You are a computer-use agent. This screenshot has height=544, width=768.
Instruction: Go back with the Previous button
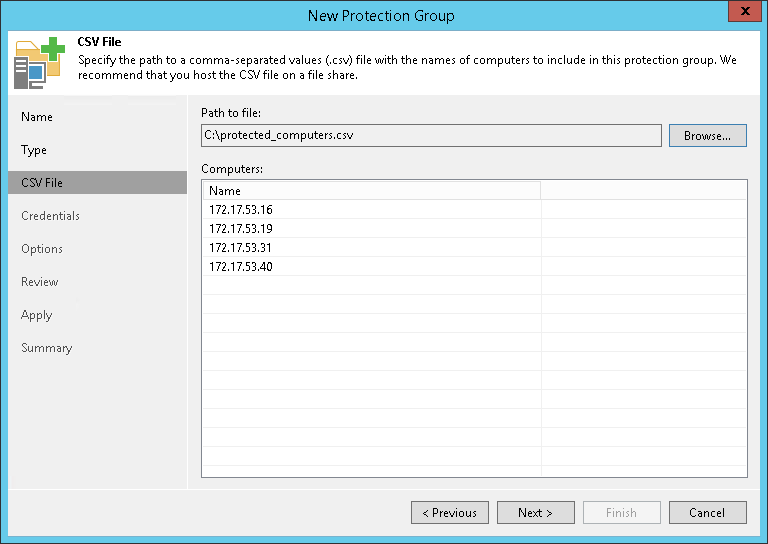[449, 513]
